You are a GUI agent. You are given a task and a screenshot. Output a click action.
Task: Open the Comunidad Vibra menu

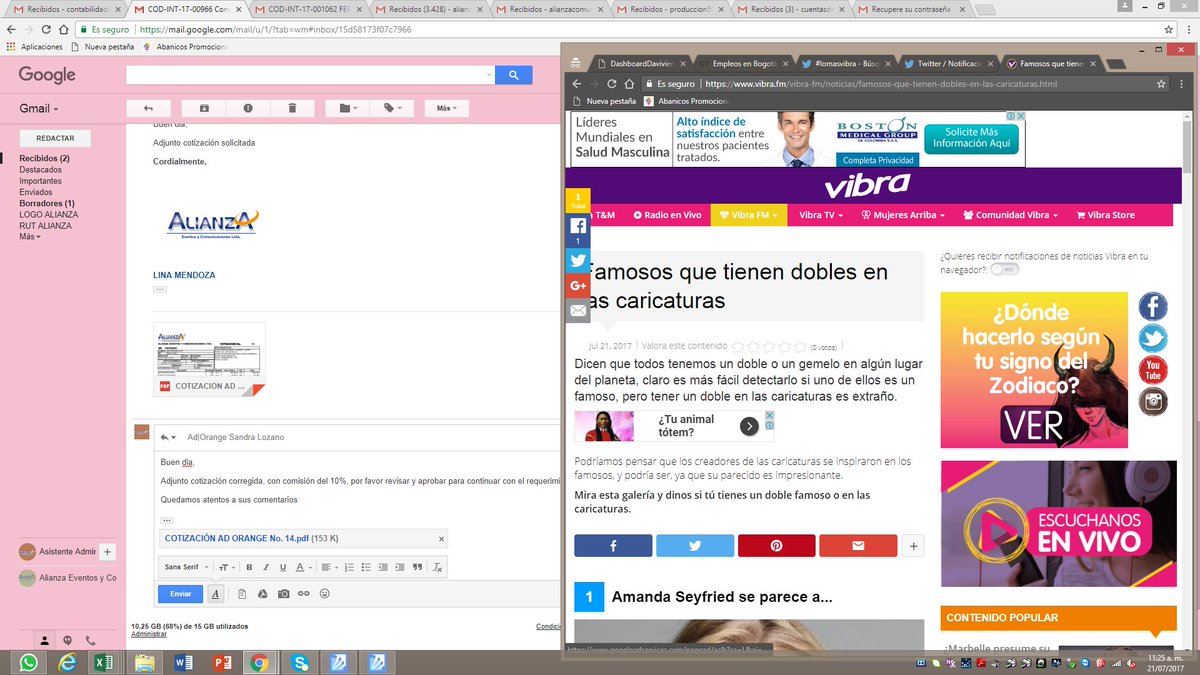[1010, 215]
